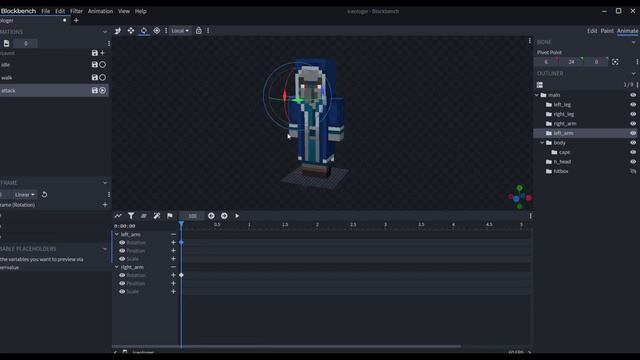Select right_arm rotation keyframe diamond
Screen dimensions: 640x360
[x=181, y=275]
